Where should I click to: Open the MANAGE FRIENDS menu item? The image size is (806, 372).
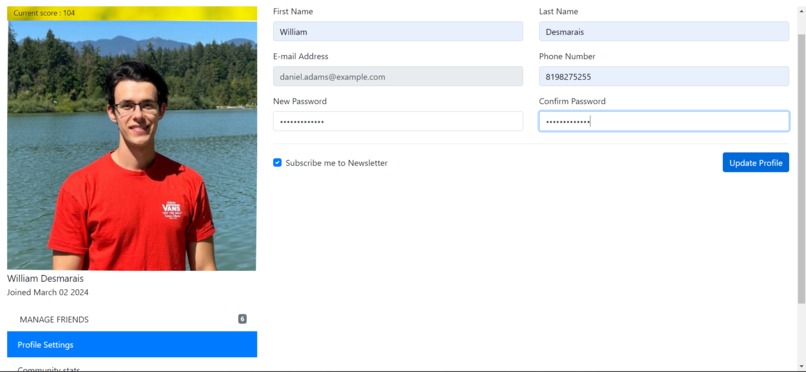(132, 319)
